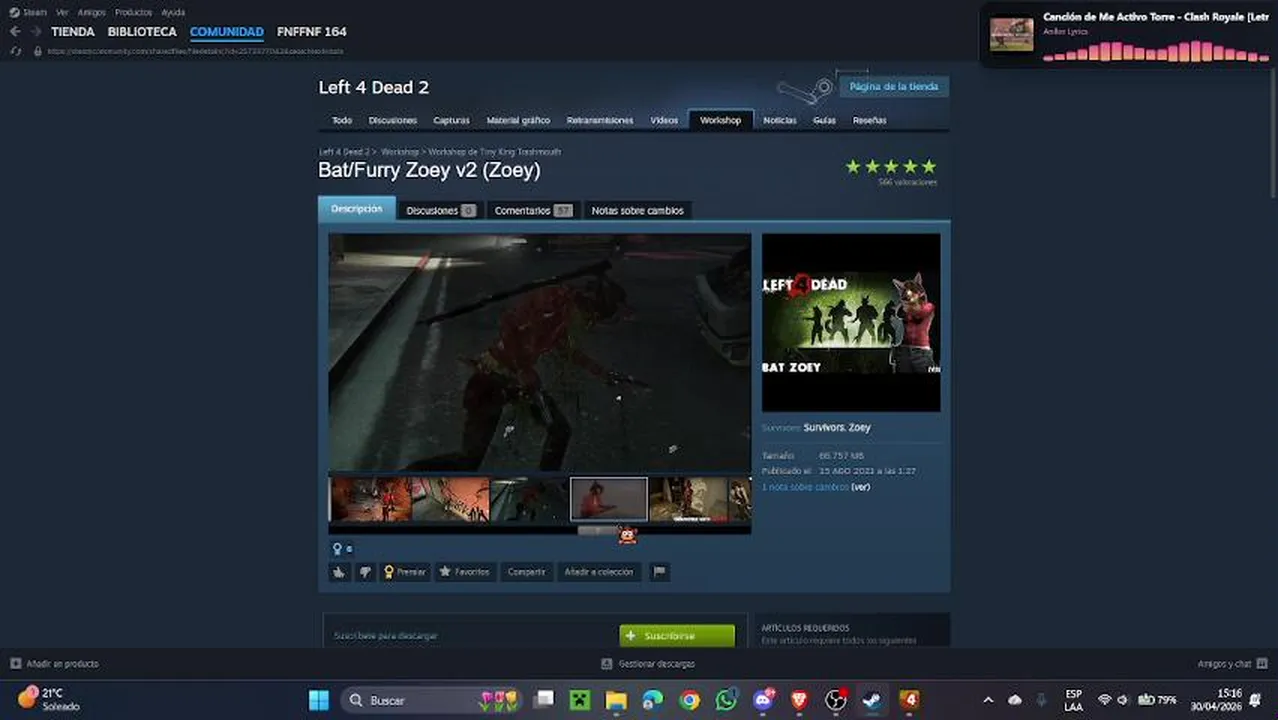The image size is (1278, 720).
Task: Open Discord from the taskbar
Action: (x=764, y=700)
